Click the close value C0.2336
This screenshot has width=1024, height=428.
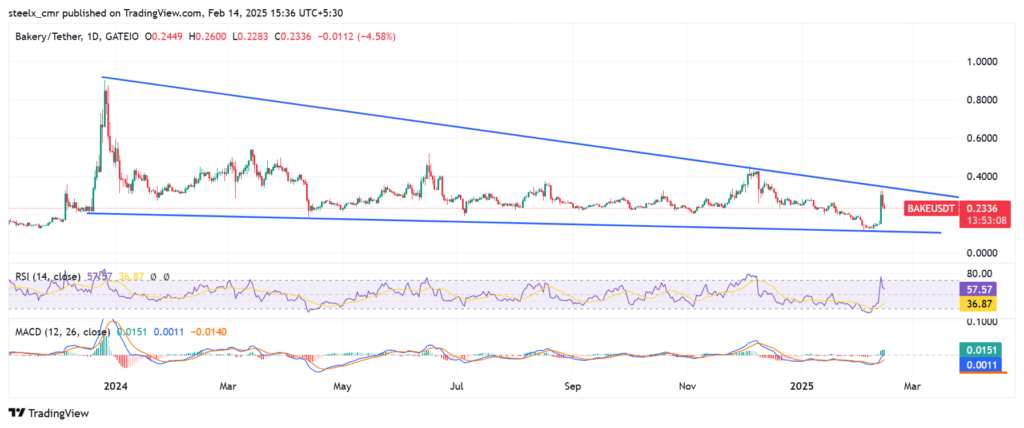(x=295, y=37)
